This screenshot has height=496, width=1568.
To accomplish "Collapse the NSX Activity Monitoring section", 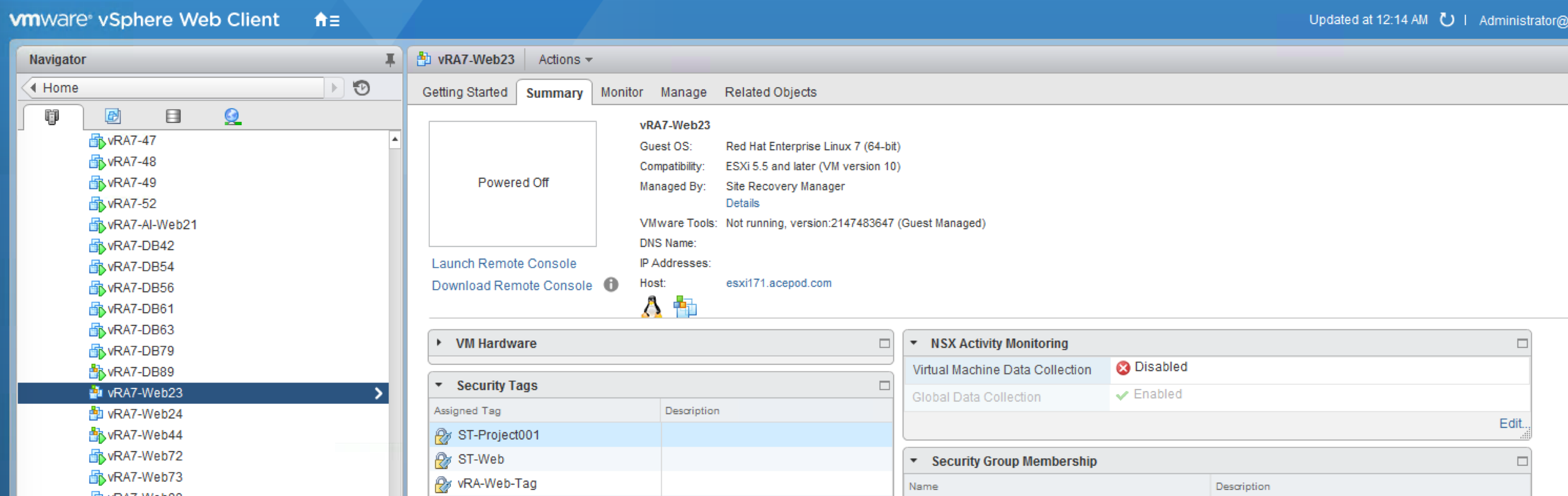I will coord(913,343).
